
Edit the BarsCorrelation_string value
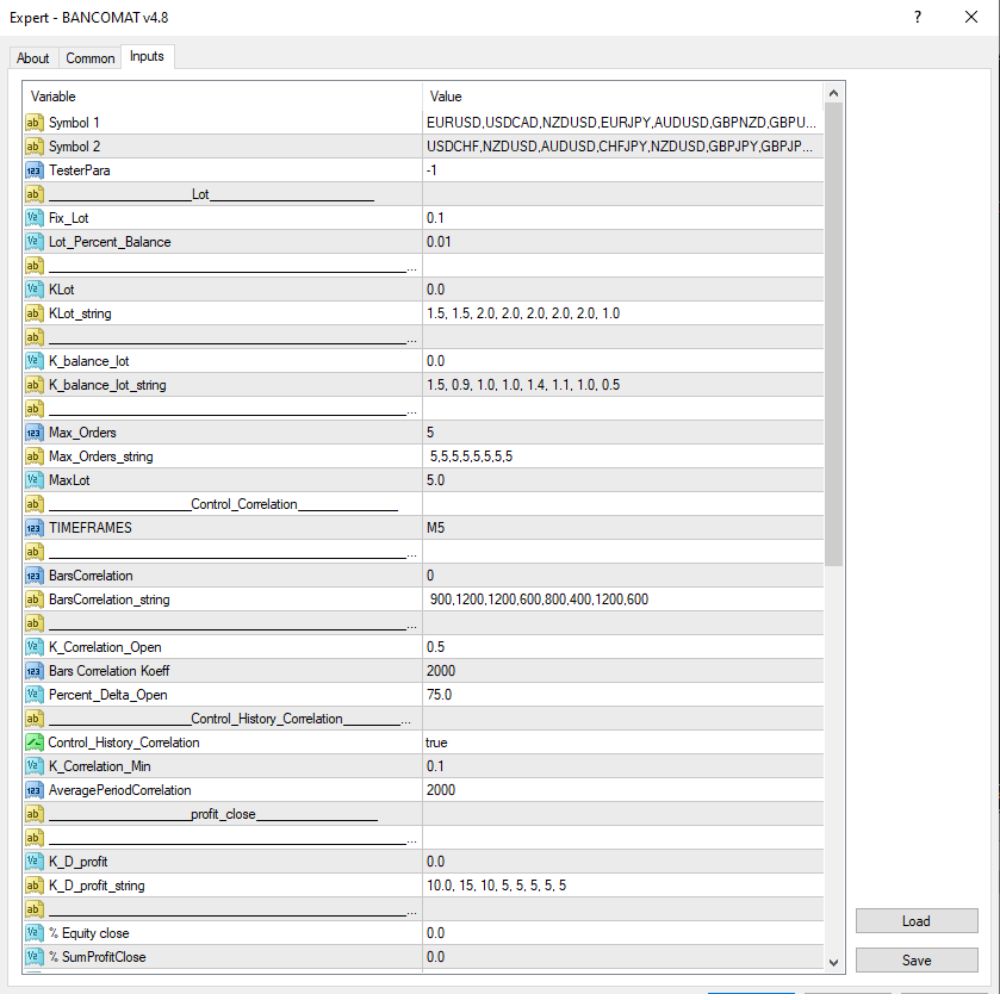(622, 599)
